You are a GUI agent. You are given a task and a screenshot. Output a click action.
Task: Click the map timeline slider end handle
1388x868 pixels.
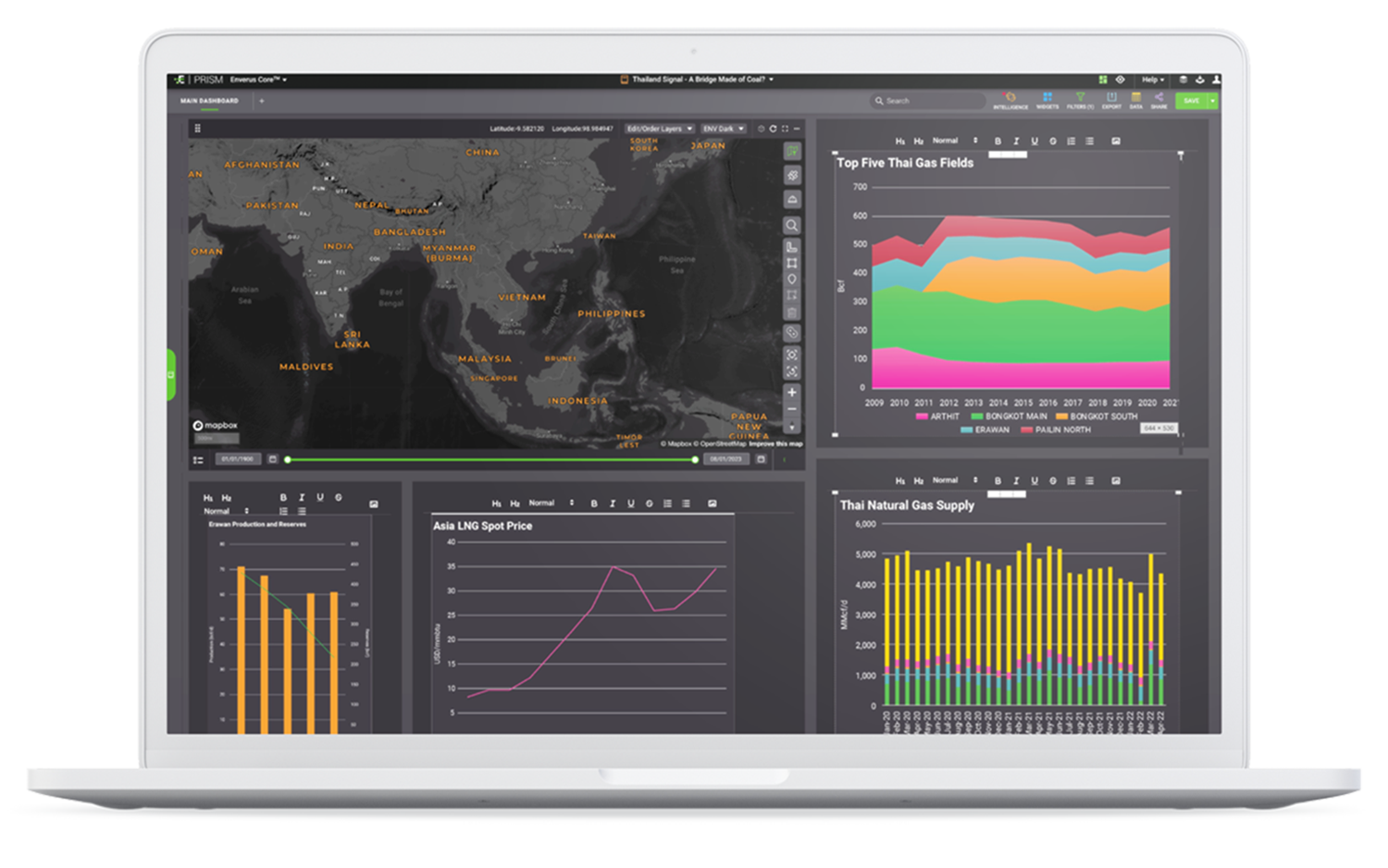695,460
